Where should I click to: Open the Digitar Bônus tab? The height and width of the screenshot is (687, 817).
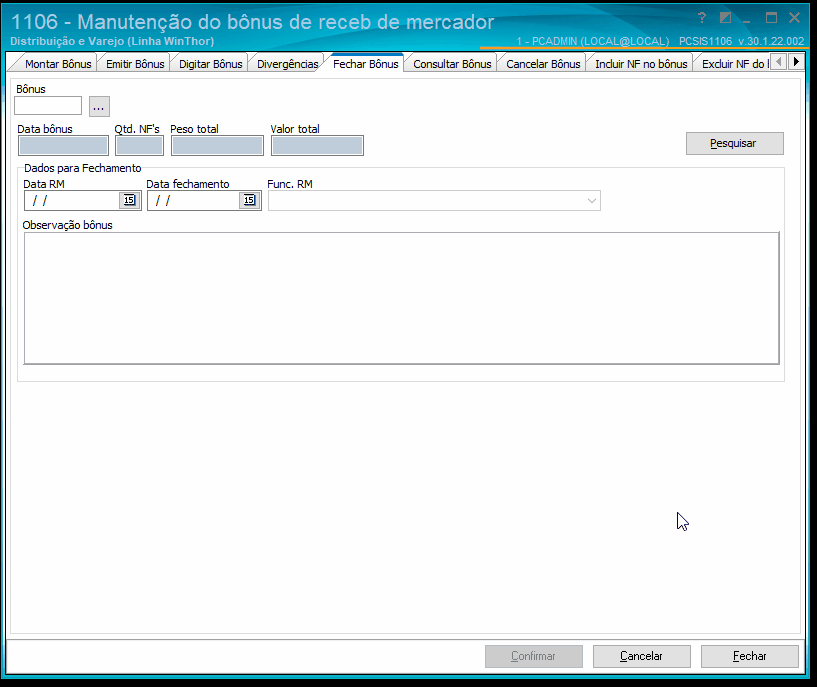point(211,64)
